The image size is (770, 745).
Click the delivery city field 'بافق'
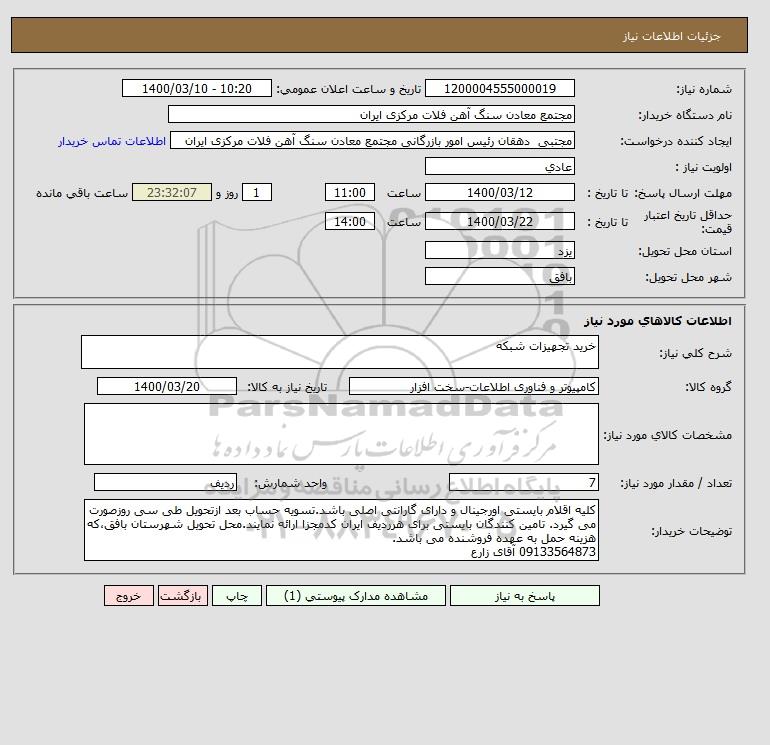click(x=500, y=276)
